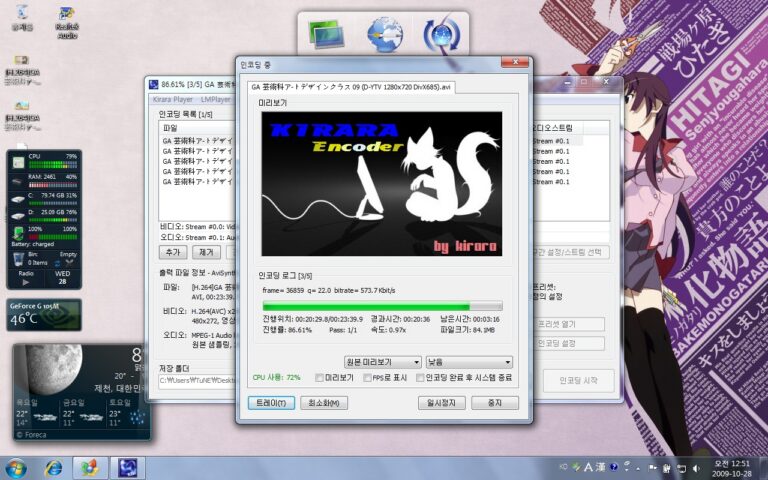Click the D: drive icon in gadget
The image size is (768, 480).
click(18, 216)
